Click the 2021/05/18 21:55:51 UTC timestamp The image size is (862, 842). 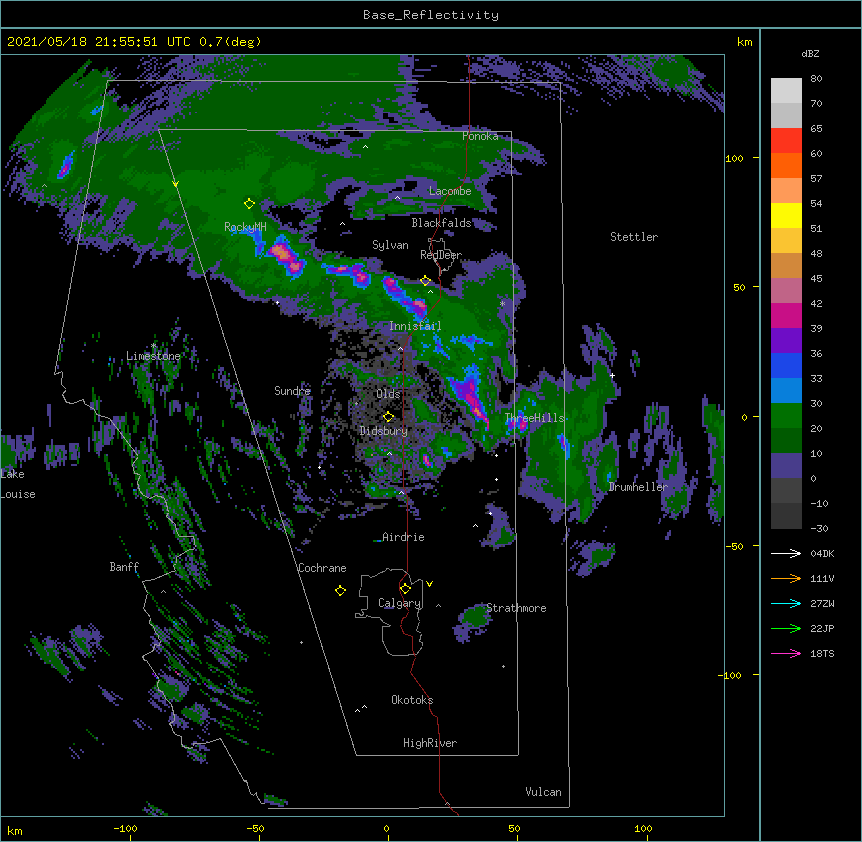[x=134, y=42]
